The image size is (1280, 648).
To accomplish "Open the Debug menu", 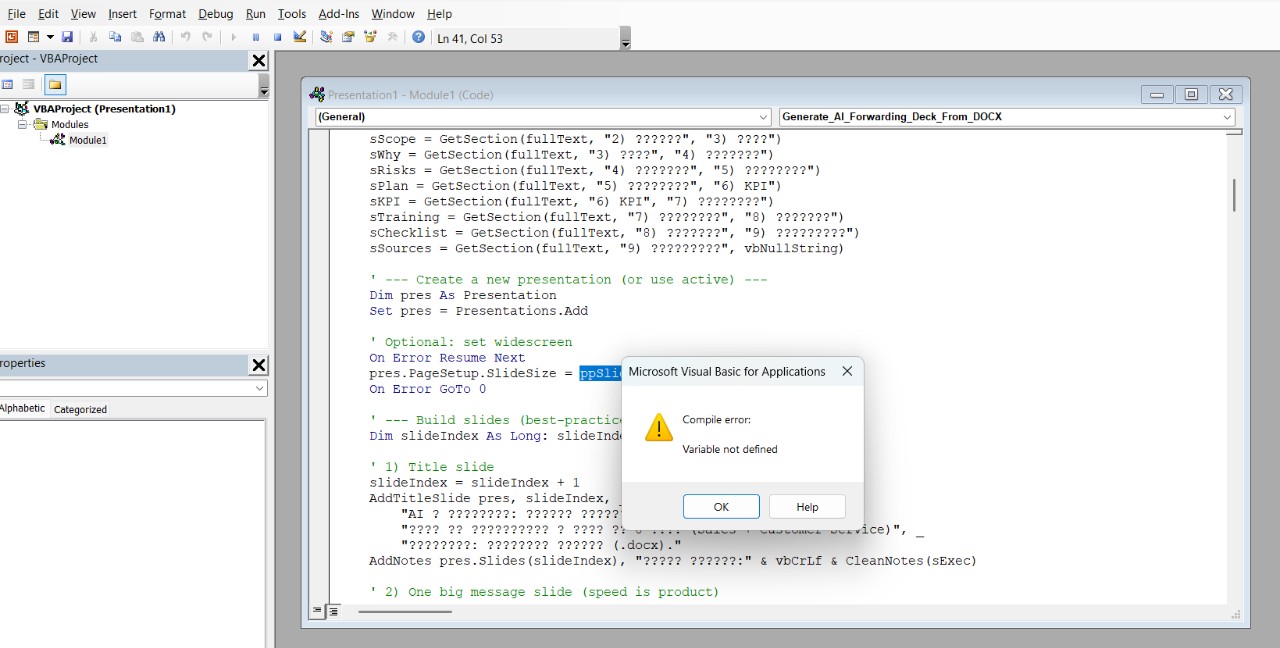I will pos(215,14).
